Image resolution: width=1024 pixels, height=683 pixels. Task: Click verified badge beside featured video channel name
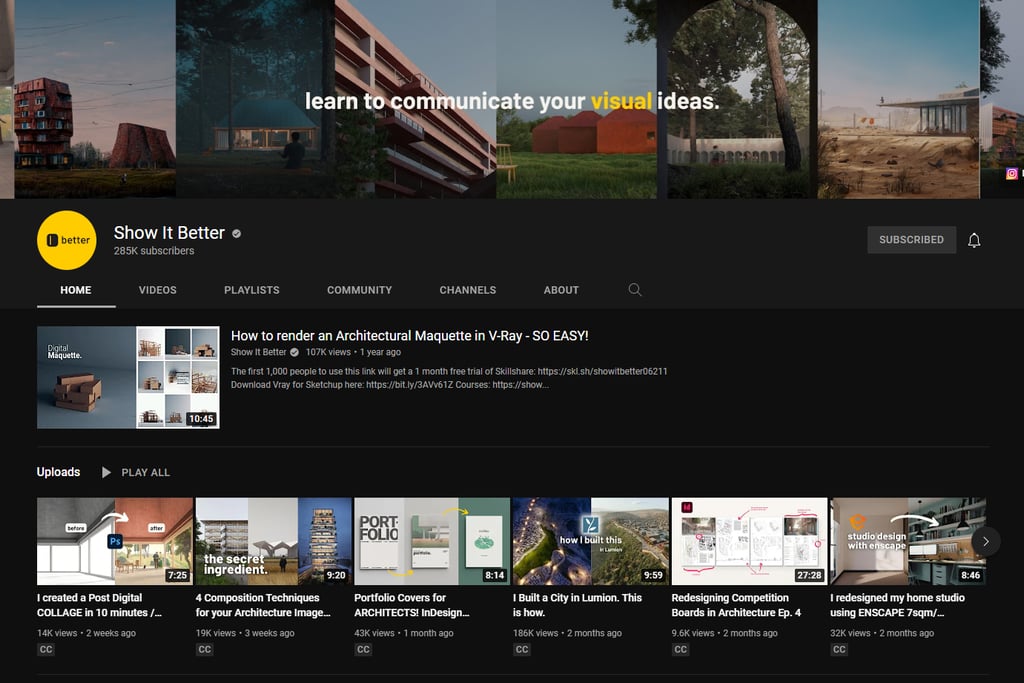tap(295, 352)
